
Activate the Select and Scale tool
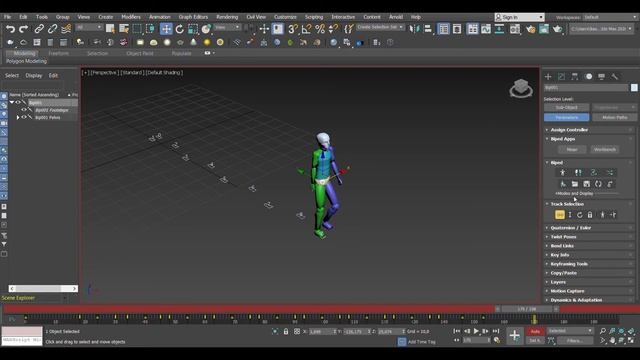click(x=193, y=29)
